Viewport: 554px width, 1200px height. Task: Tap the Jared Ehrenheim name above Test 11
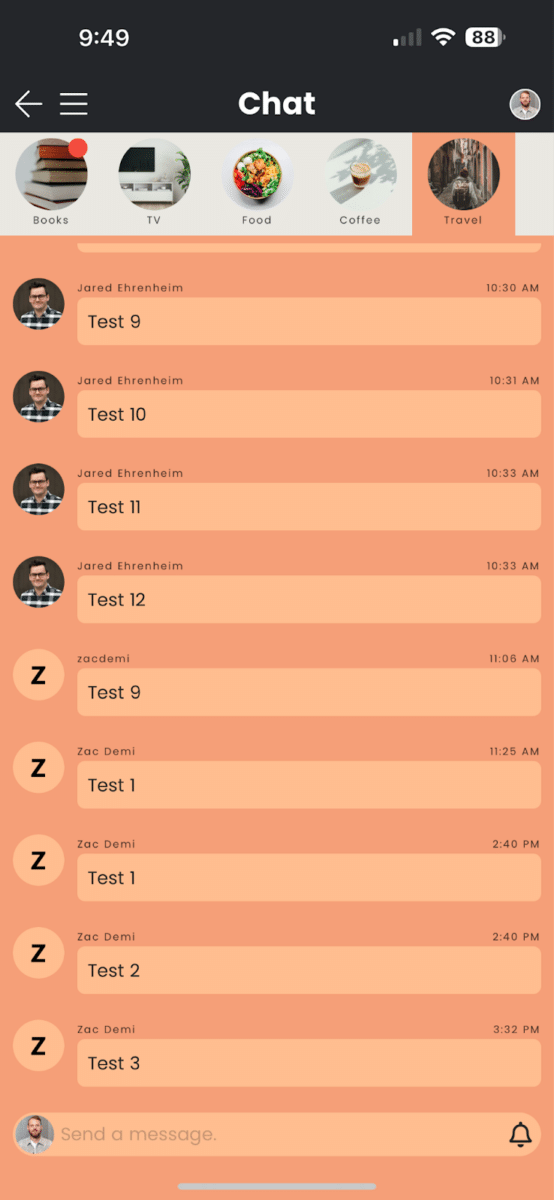tap(130, 473)
